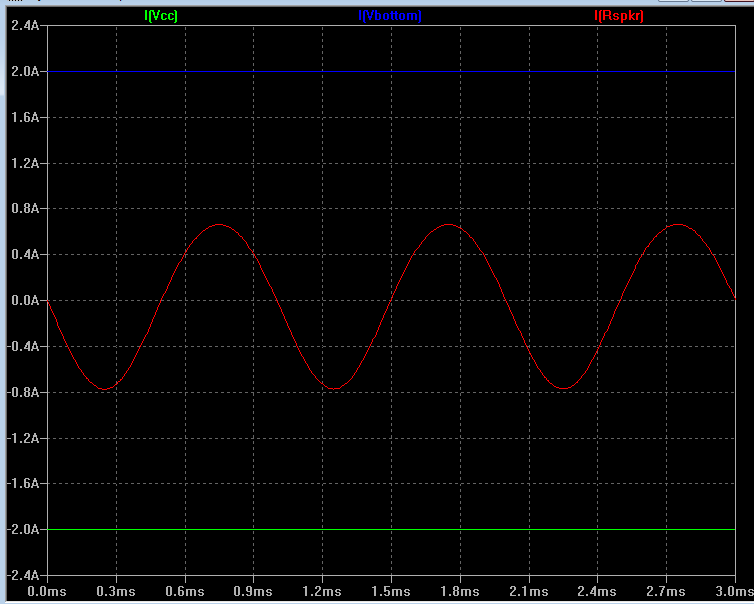754x604 pixels.
Task: Click the 2.1ms time axis label
Action: click(528, 591)
